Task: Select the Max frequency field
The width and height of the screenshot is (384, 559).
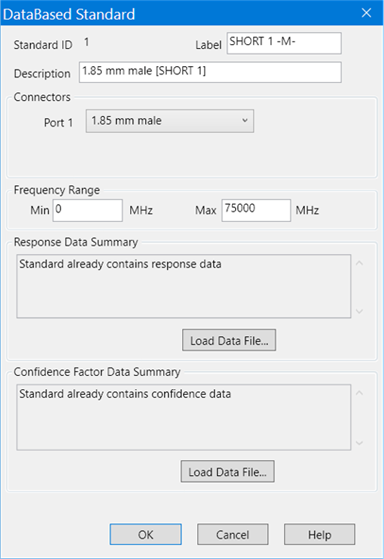Action: point(256,210)
